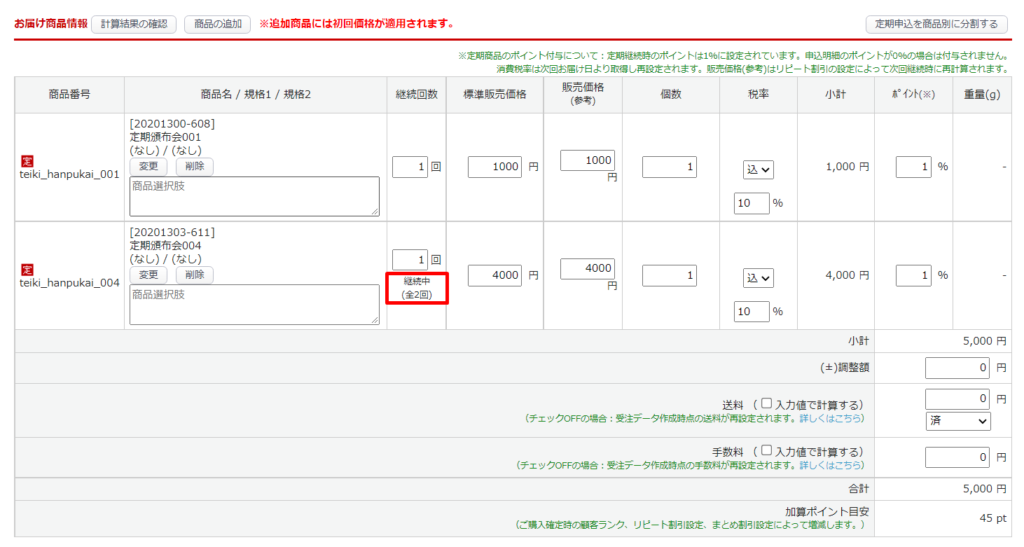Open 詳しくはこちら link in the 手数料 row
1024x547 pixels.
point(832,466)
